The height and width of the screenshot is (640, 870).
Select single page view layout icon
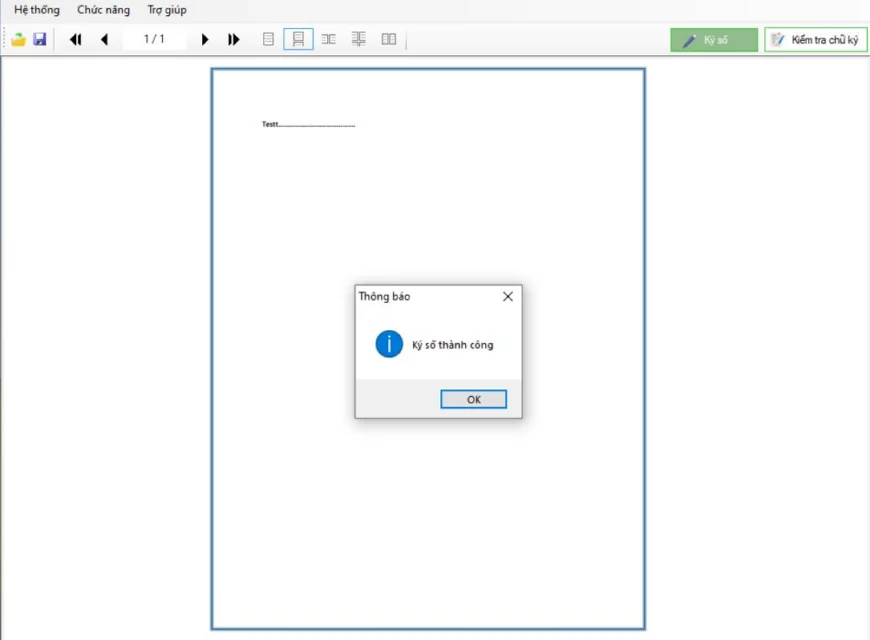[269, 39]
